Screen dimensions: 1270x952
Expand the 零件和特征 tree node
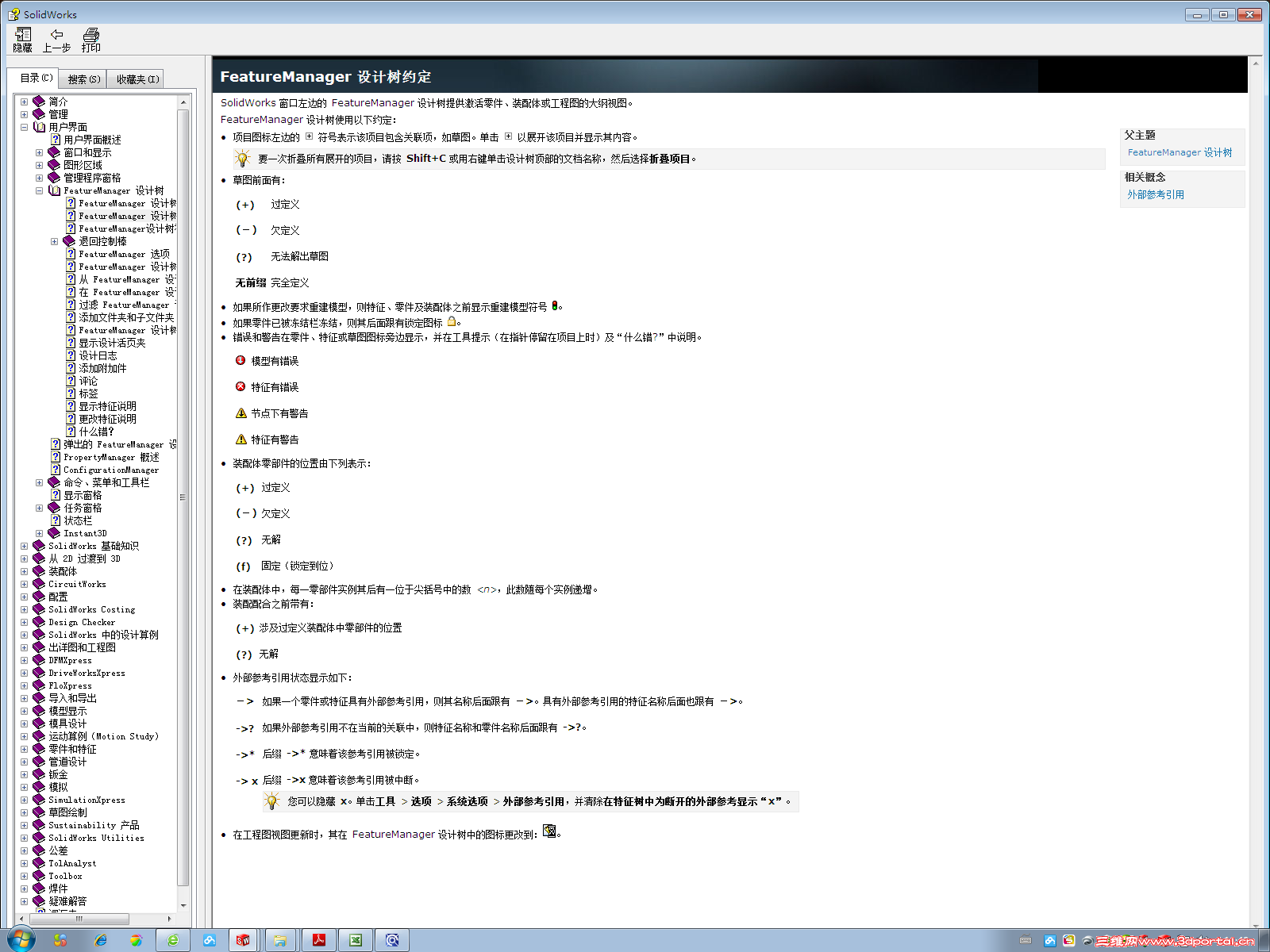click(24, 749)
